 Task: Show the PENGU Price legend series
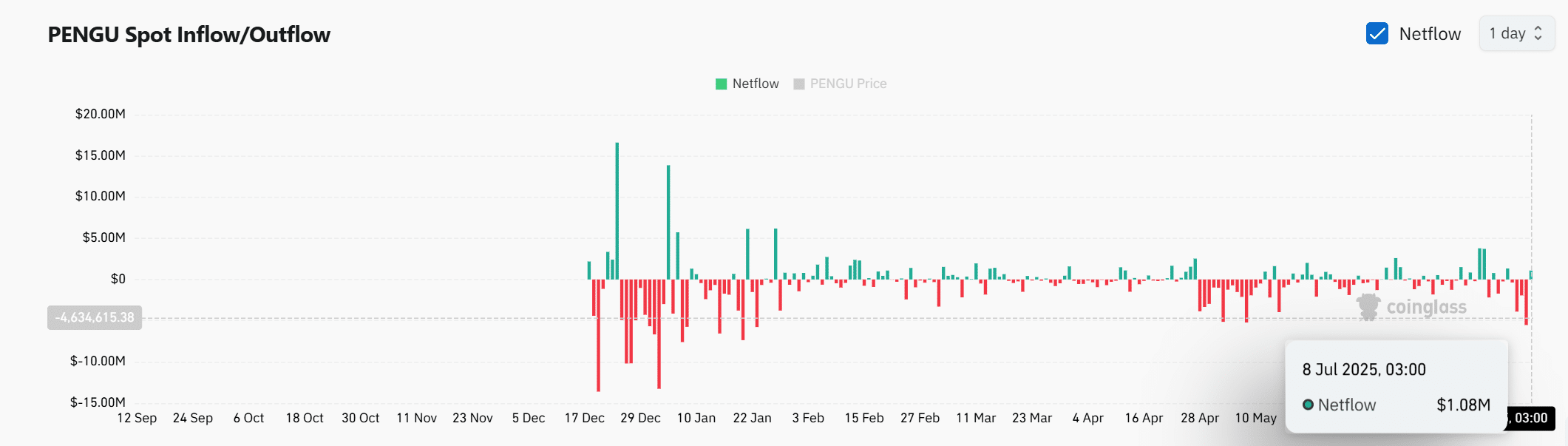[x=839, y=84]
